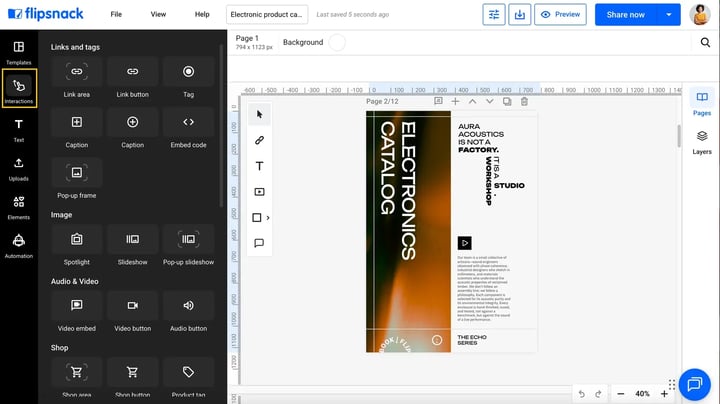This screenshot has height=404, width=720.
Task: Expand the shape tool options arrow
Action: (268, 218)
